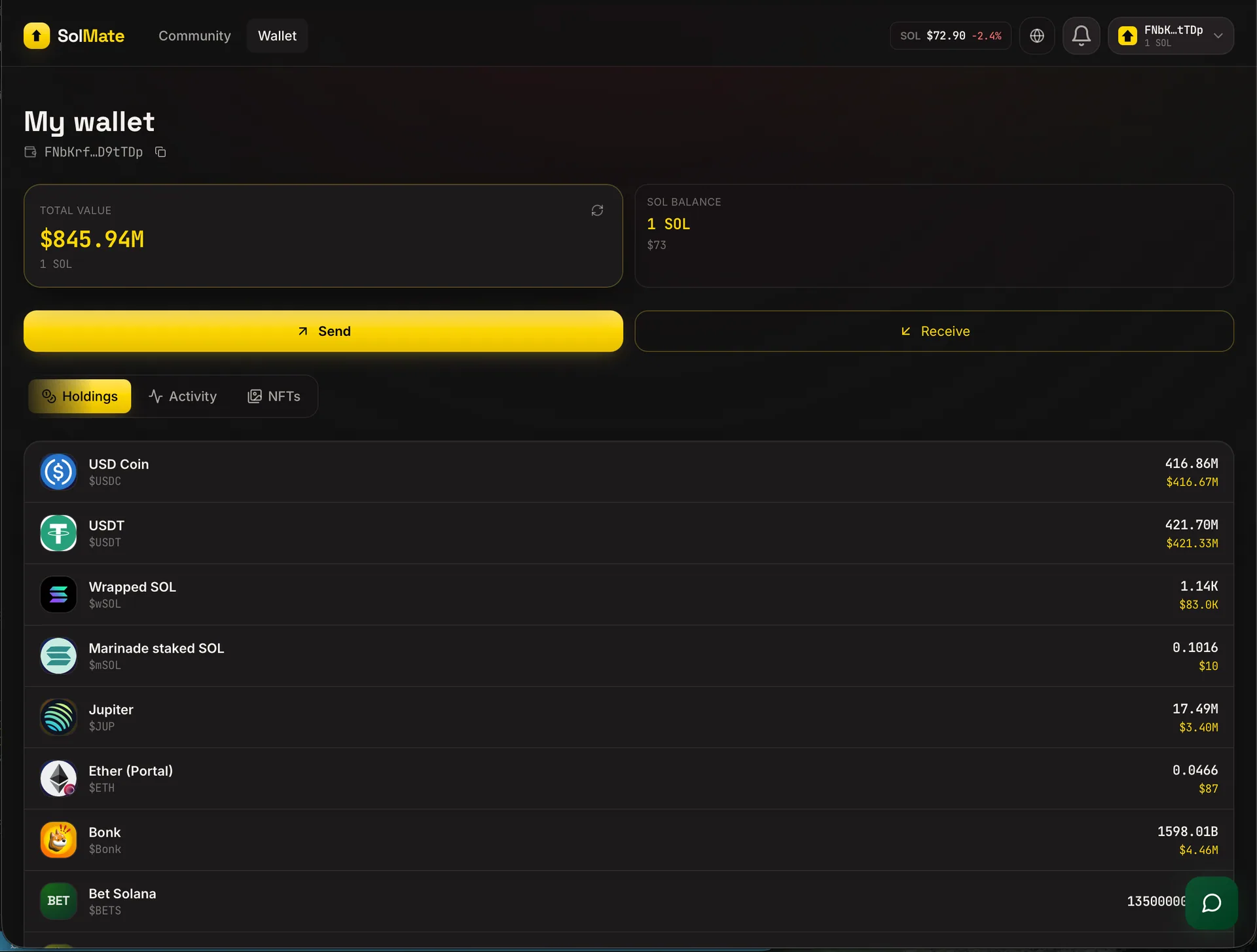Image resolution: width=1257 pixels, height=952 pixels.
Task: Click the $87 Ether (Portal) value
Action: click(1208, 789)
